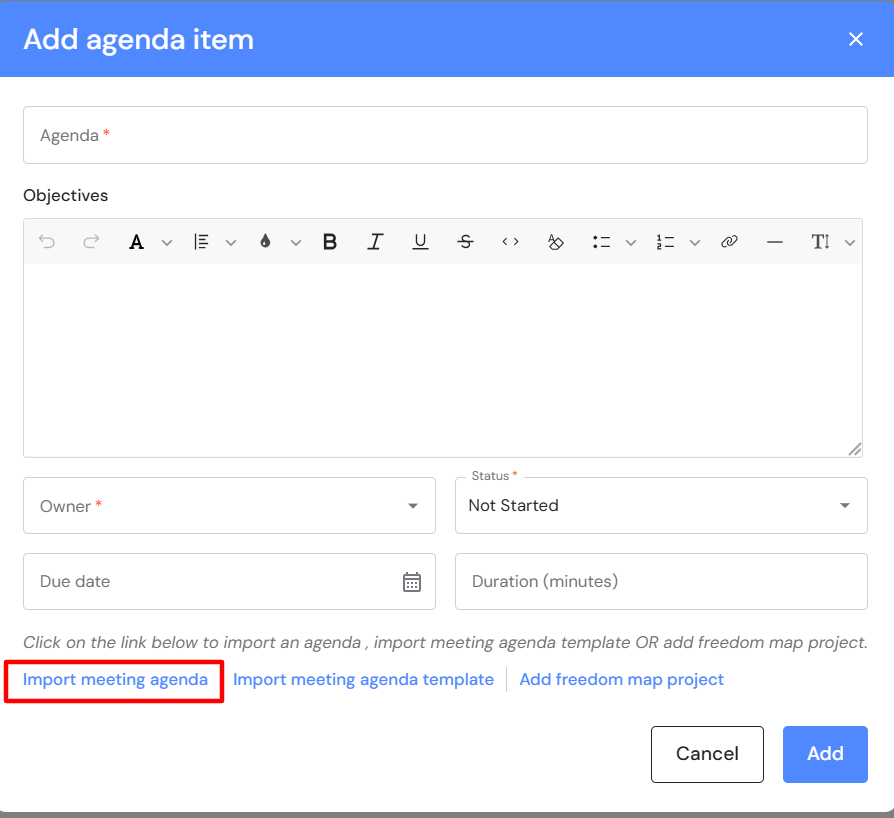Click Import meeting agenda link
This screenshot has width=894, height=818.
coord(115,680)
